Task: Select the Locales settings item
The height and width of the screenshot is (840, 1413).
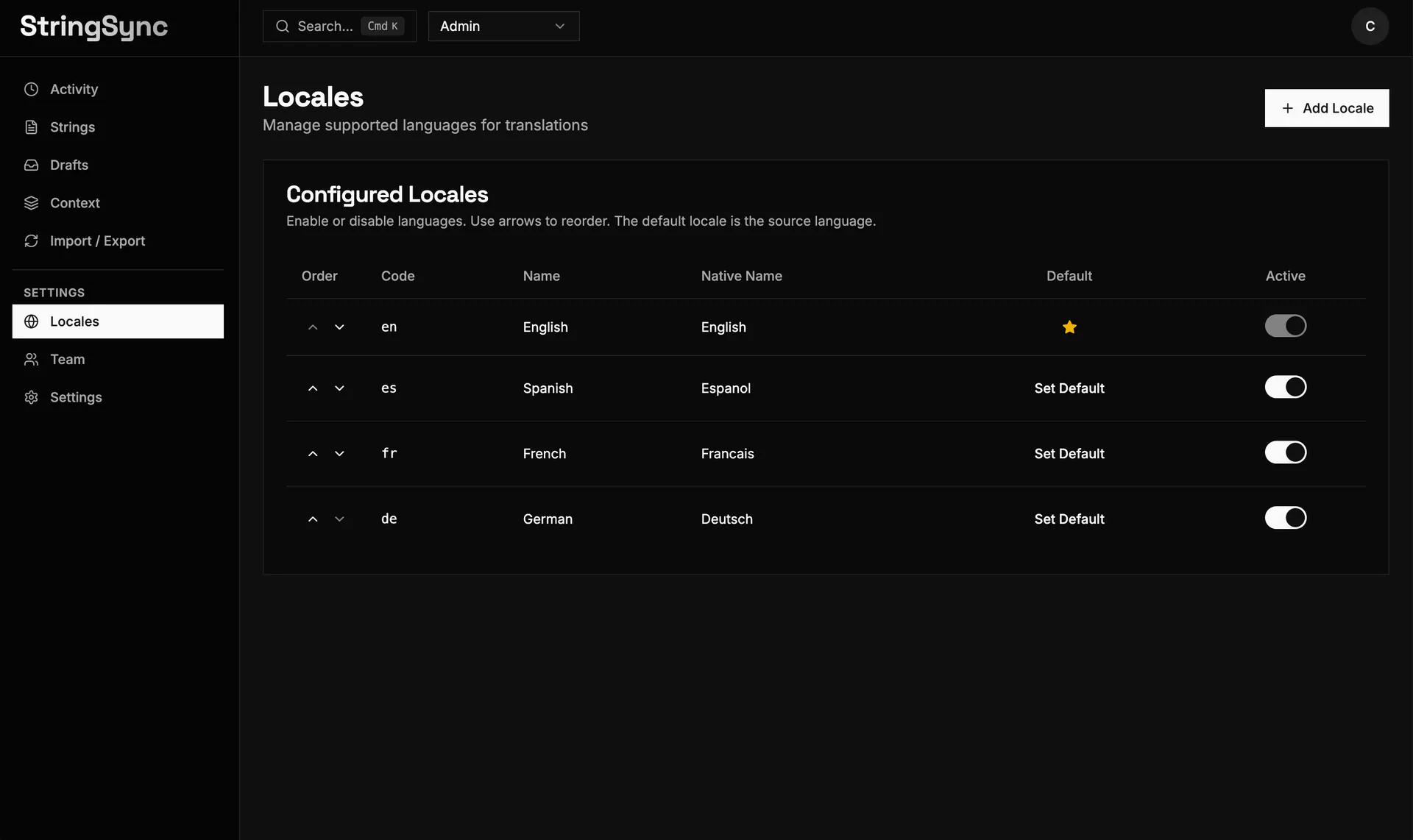Action: 118,321
